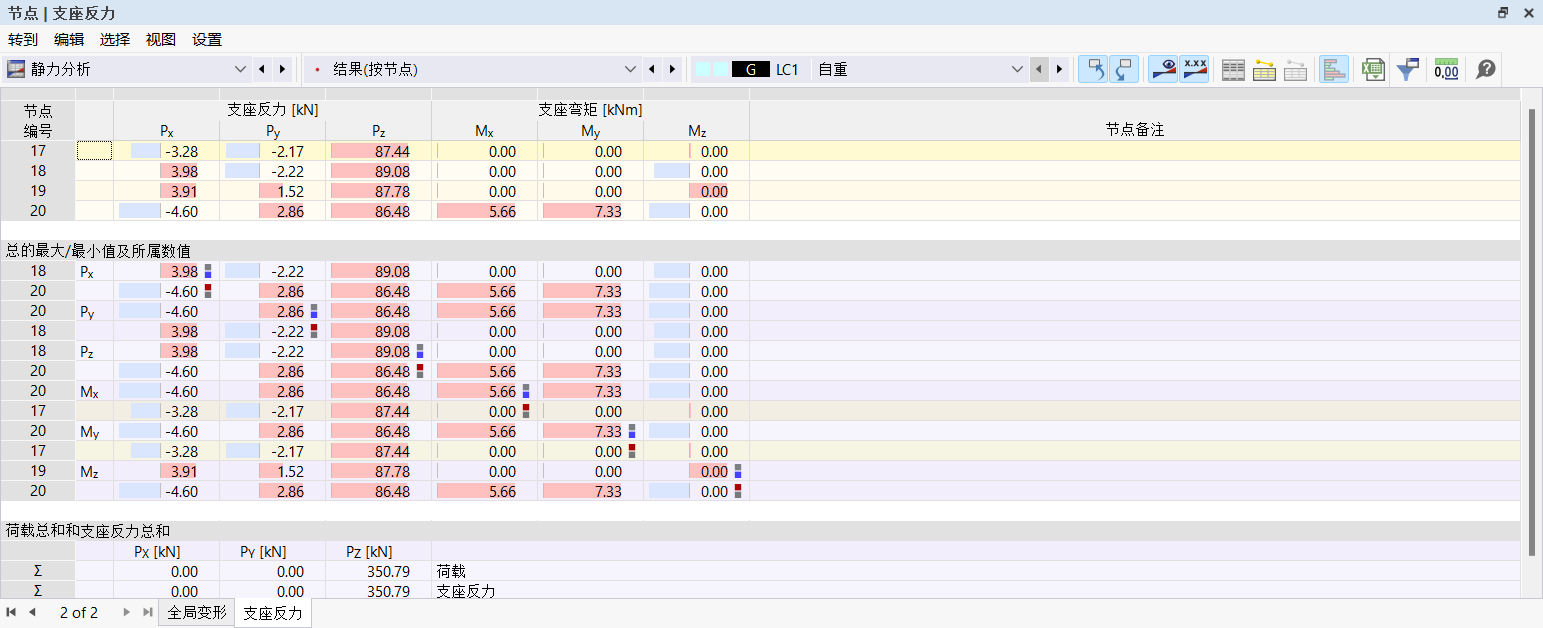
Task: Click the eye display results icon
Action: (x=1163, y=69)
